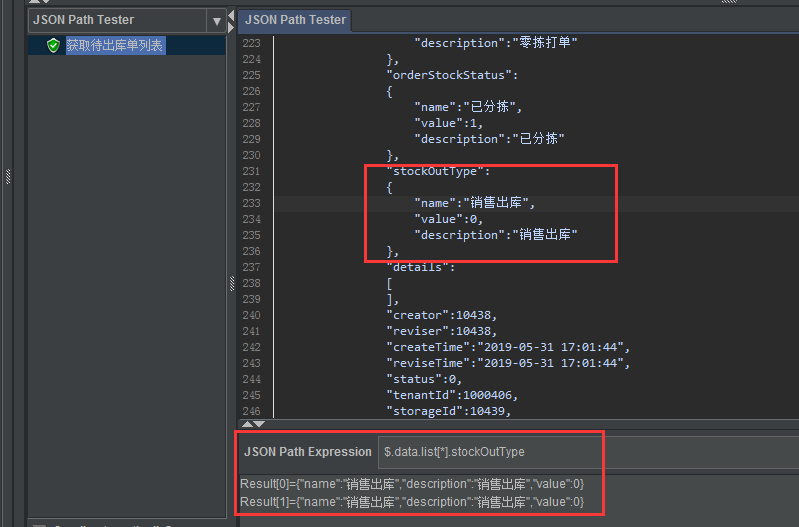Image resolution: width=799 pixels, height=527 pixels.
Task: Click the "createTime" line
Action: pyautogui.click(x=508, y=348)
